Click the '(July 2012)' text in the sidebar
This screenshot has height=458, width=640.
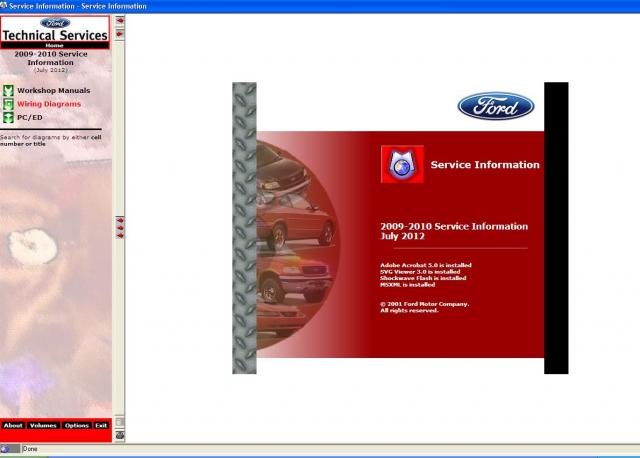51,70
